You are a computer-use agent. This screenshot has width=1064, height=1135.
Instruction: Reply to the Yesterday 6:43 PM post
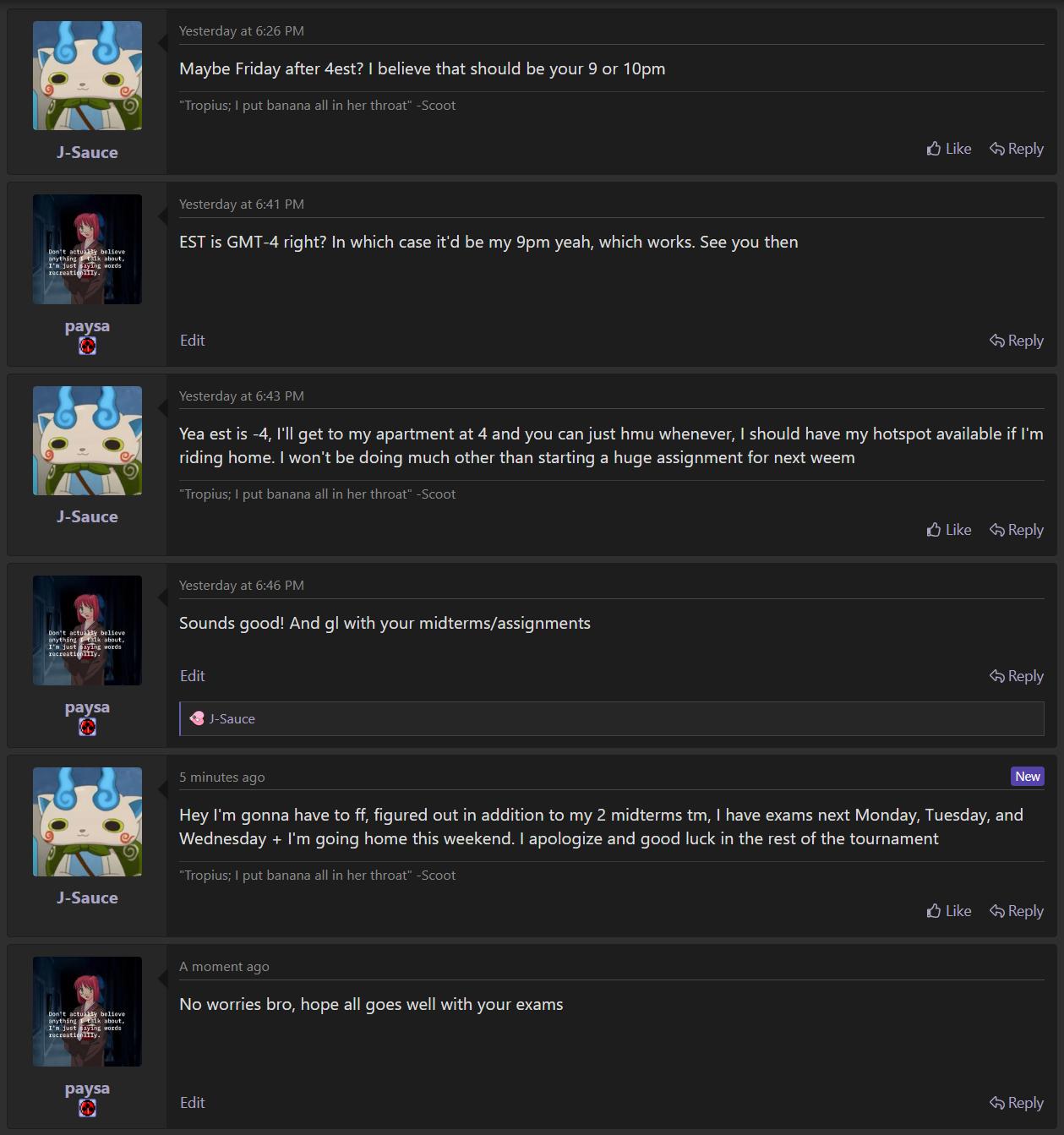point(1017,530)
